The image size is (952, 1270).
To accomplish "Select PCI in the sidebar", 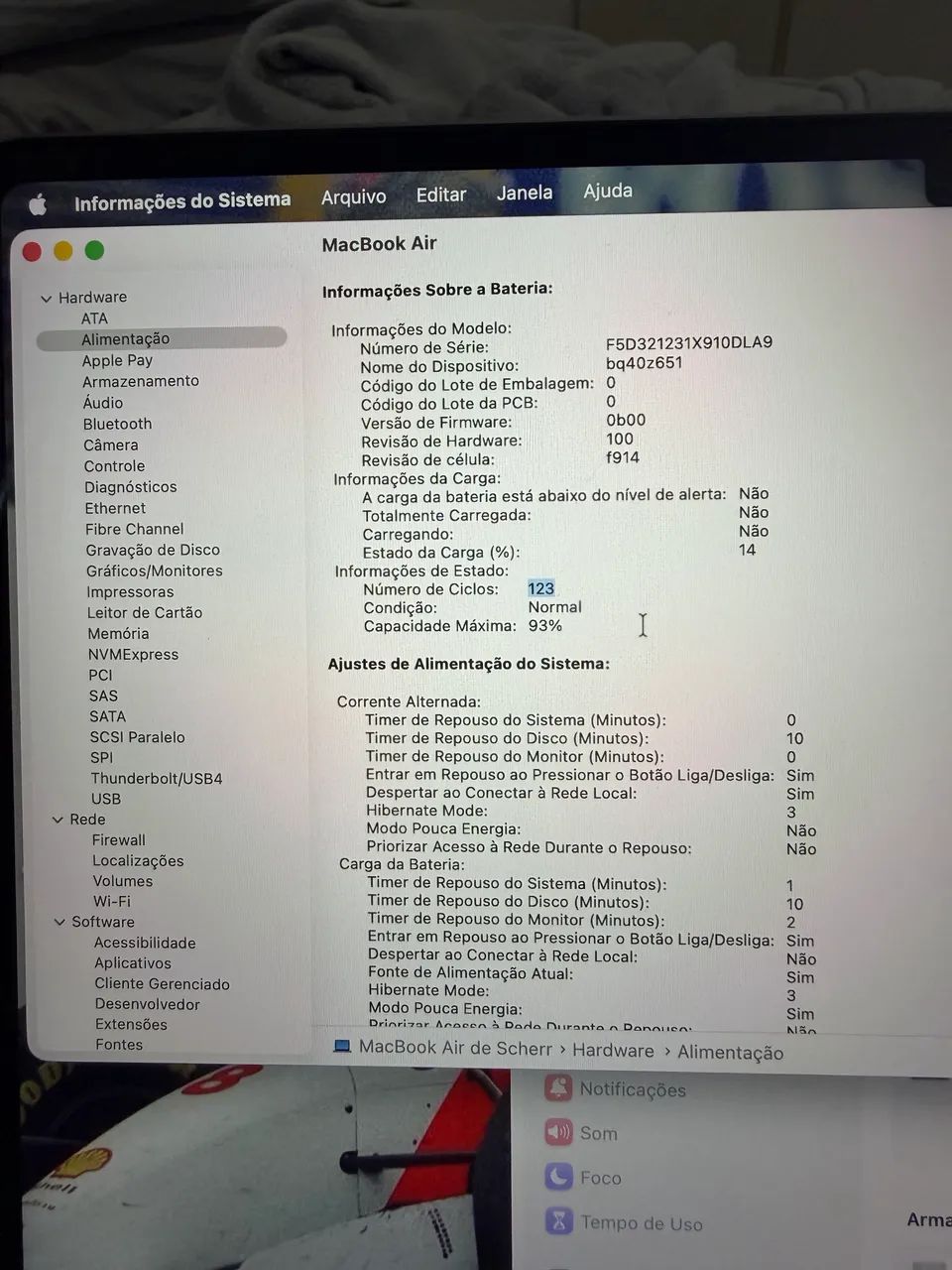I will (x=100, y=675).
